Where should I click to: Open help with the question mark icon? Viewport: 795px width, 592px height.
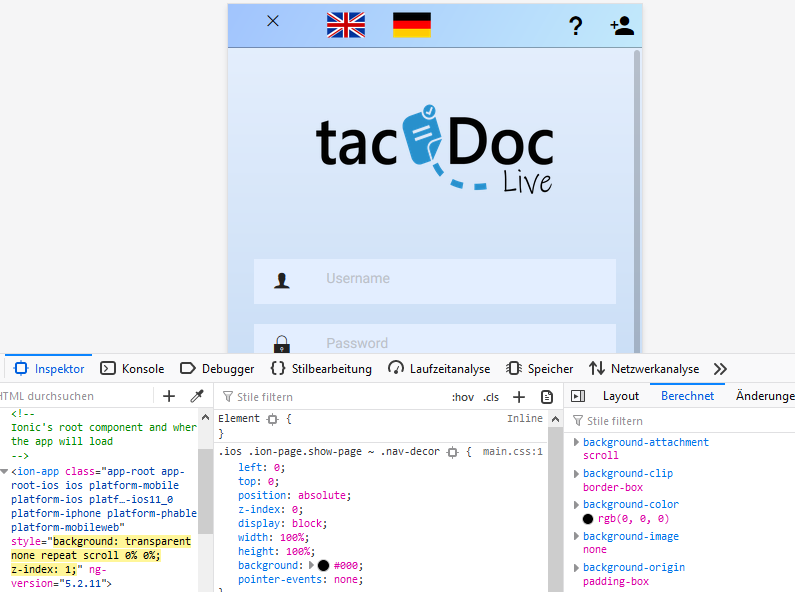point(575,25)
